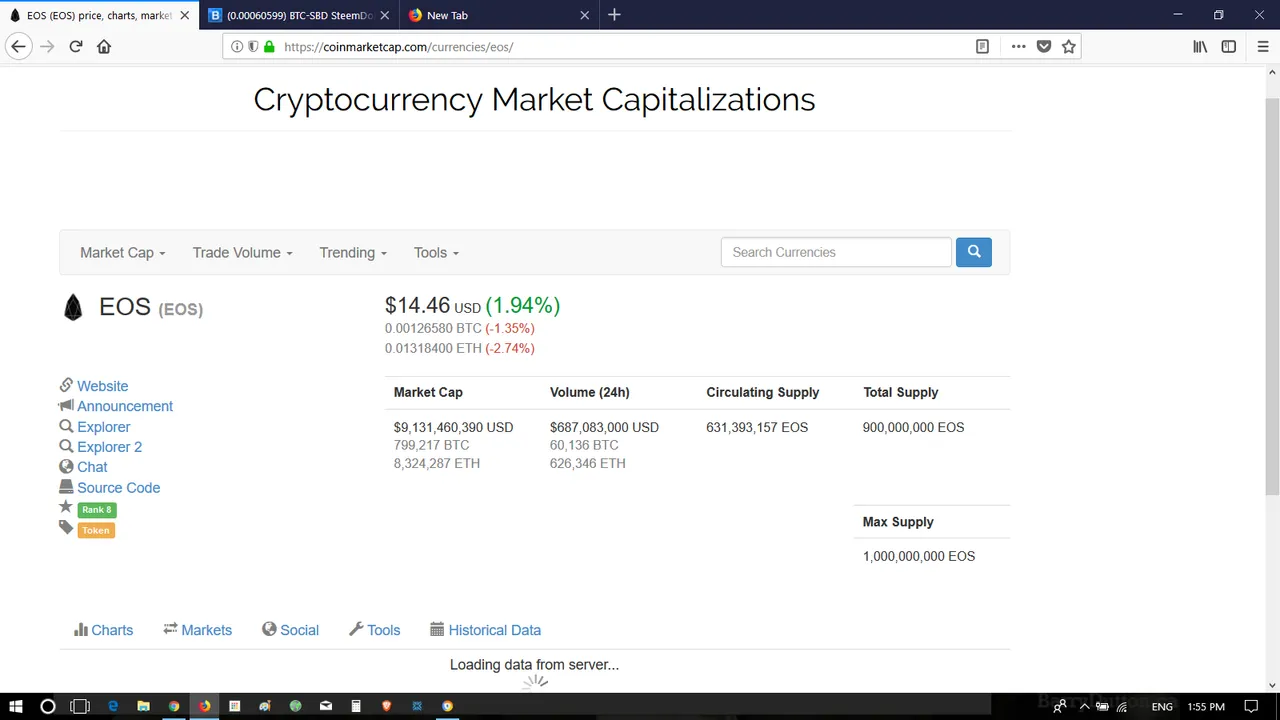Image resolution: width=1280 pixels, height=720 pixels.
Task: Open the Charts tab
Action: [103, 630]
